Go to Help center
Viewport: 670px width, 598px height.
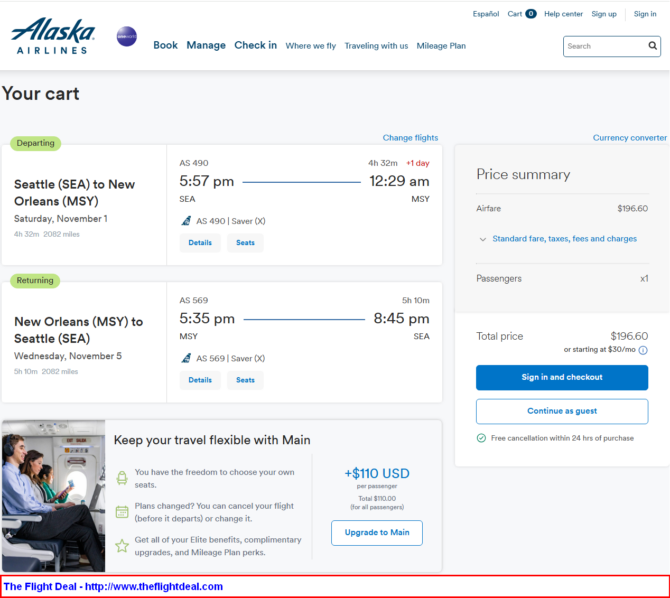point(563,14)
